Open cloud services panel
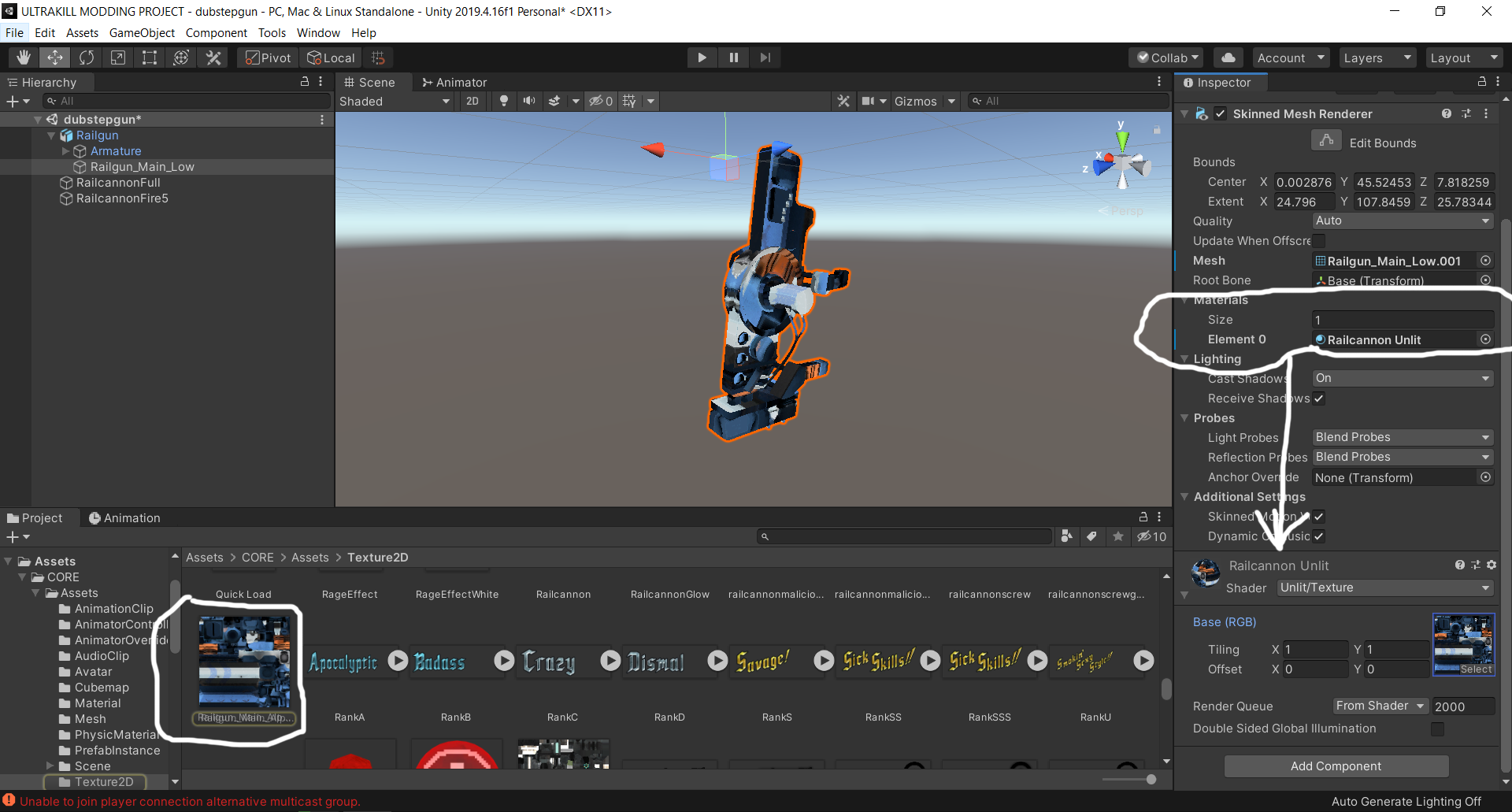This screenshot has height=812, width=1512. click(x=1228, y=57)
